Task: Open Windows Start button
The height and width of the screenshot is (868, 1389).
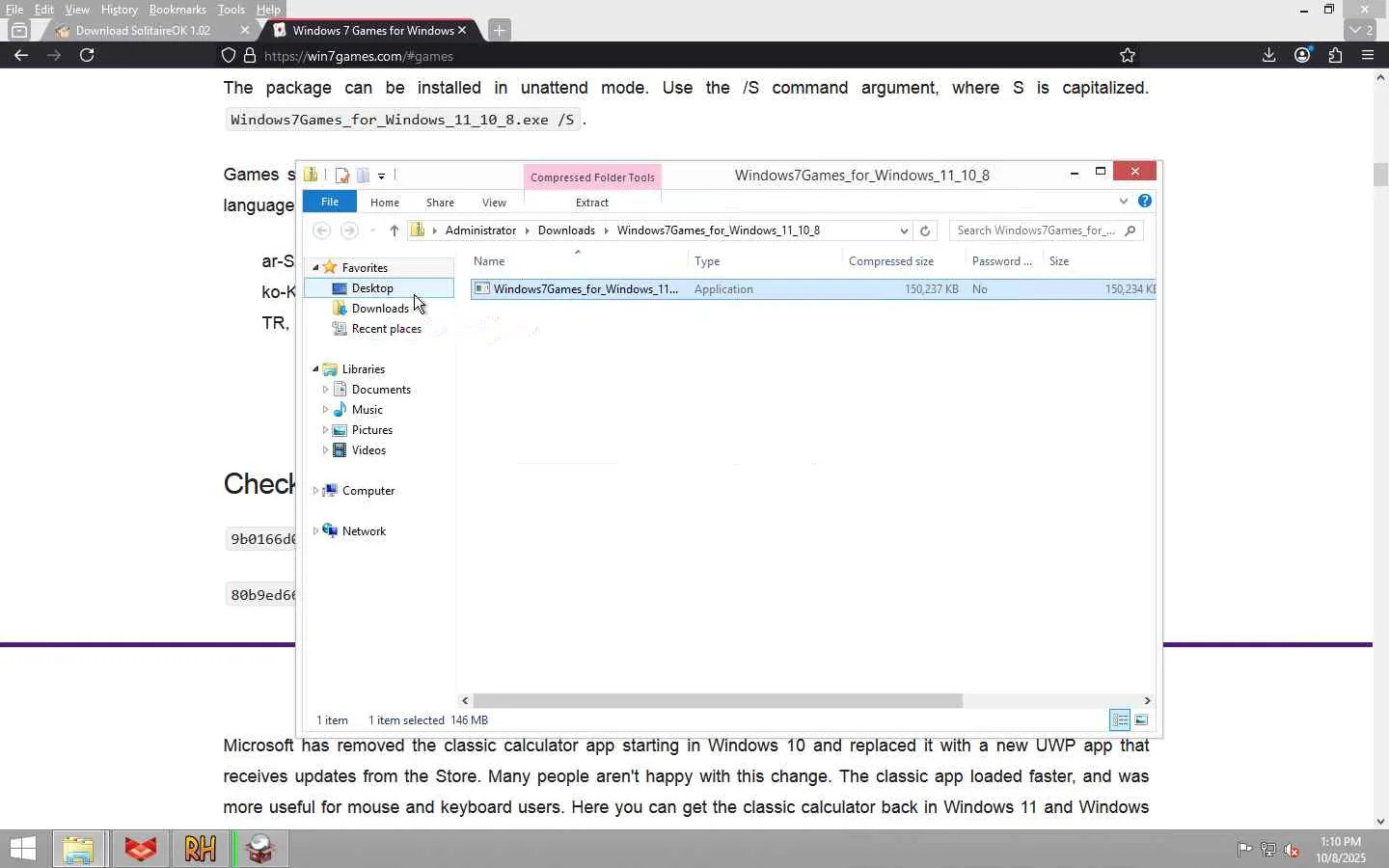Action: pyautogui.click(x=22, y=849)
